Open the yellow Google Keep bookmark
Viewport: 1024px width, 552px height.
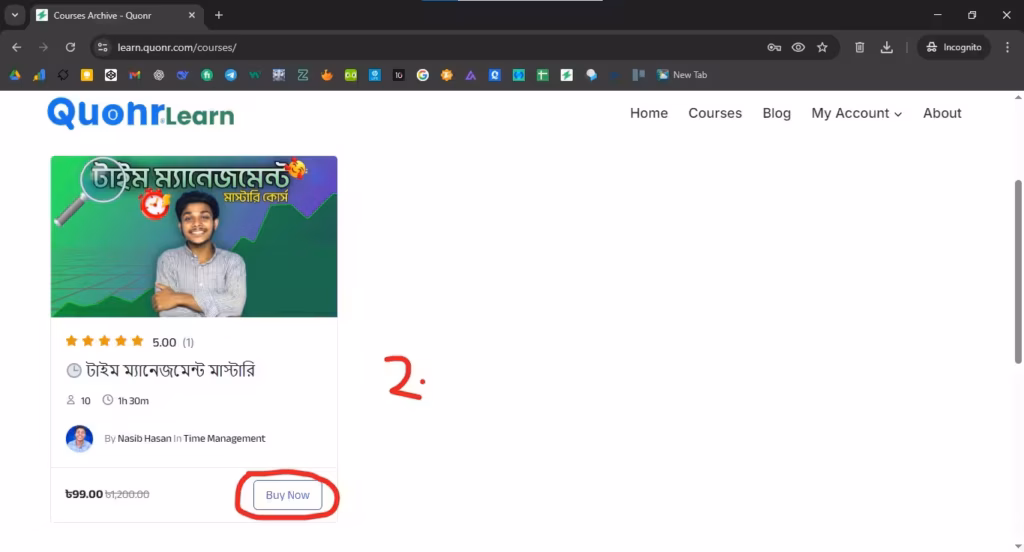tap(87, 75)
